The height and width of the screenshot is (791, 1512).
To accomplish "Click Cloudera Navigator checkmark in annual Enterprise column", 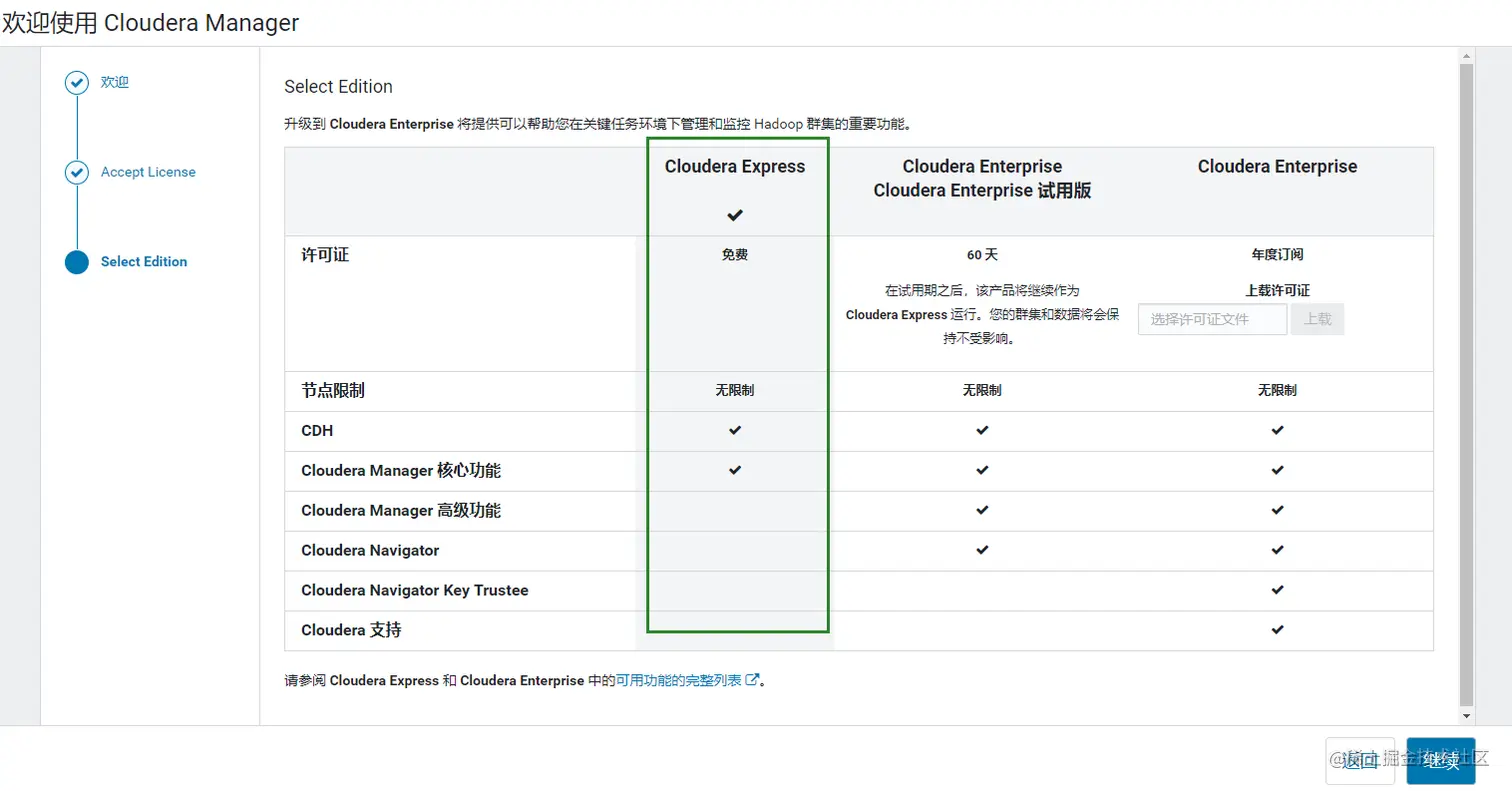I will [1277, 550].
